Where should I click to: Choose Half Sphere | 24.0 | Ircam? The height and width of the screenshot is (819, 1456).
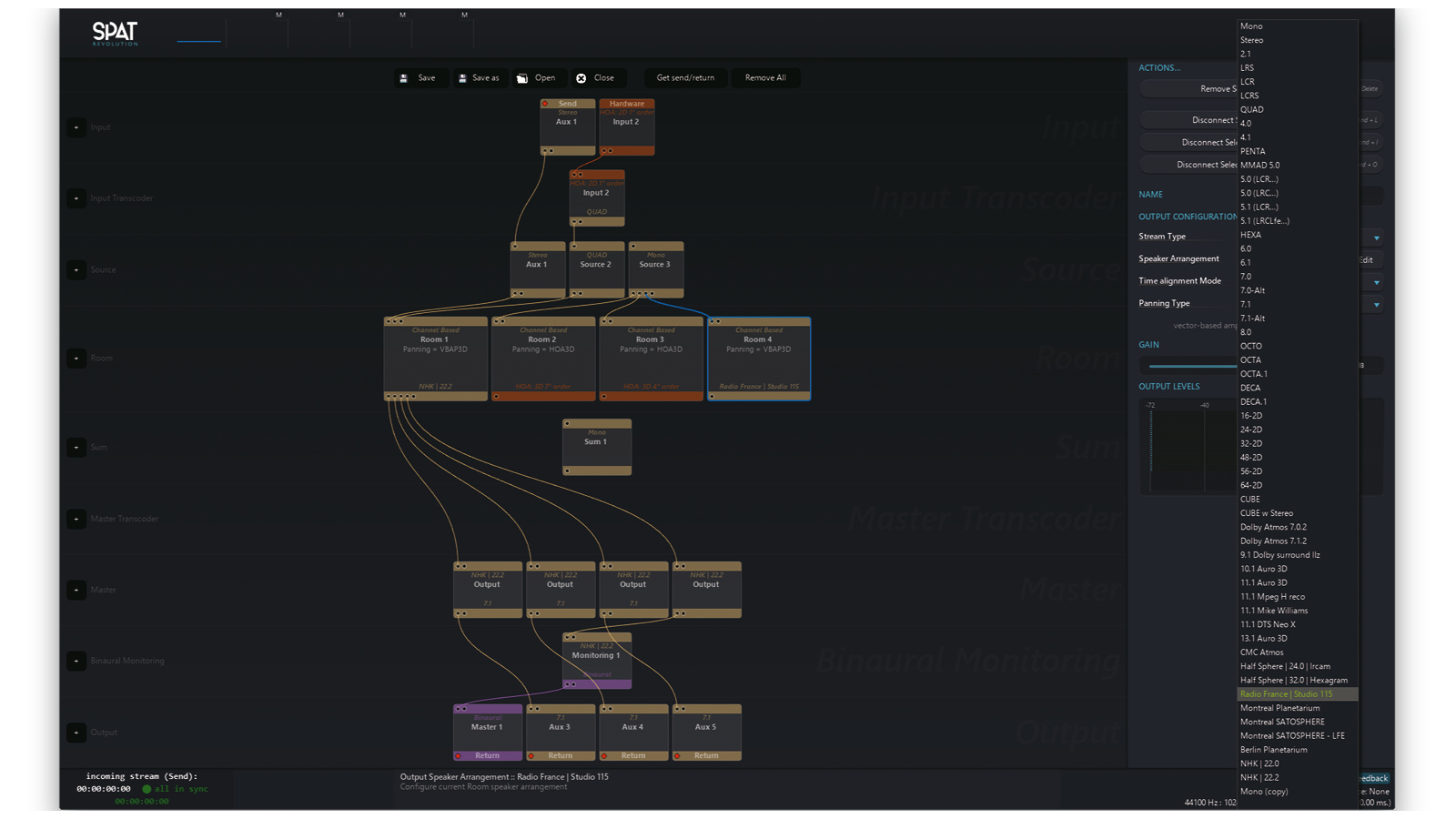(x=1297, y=666)
